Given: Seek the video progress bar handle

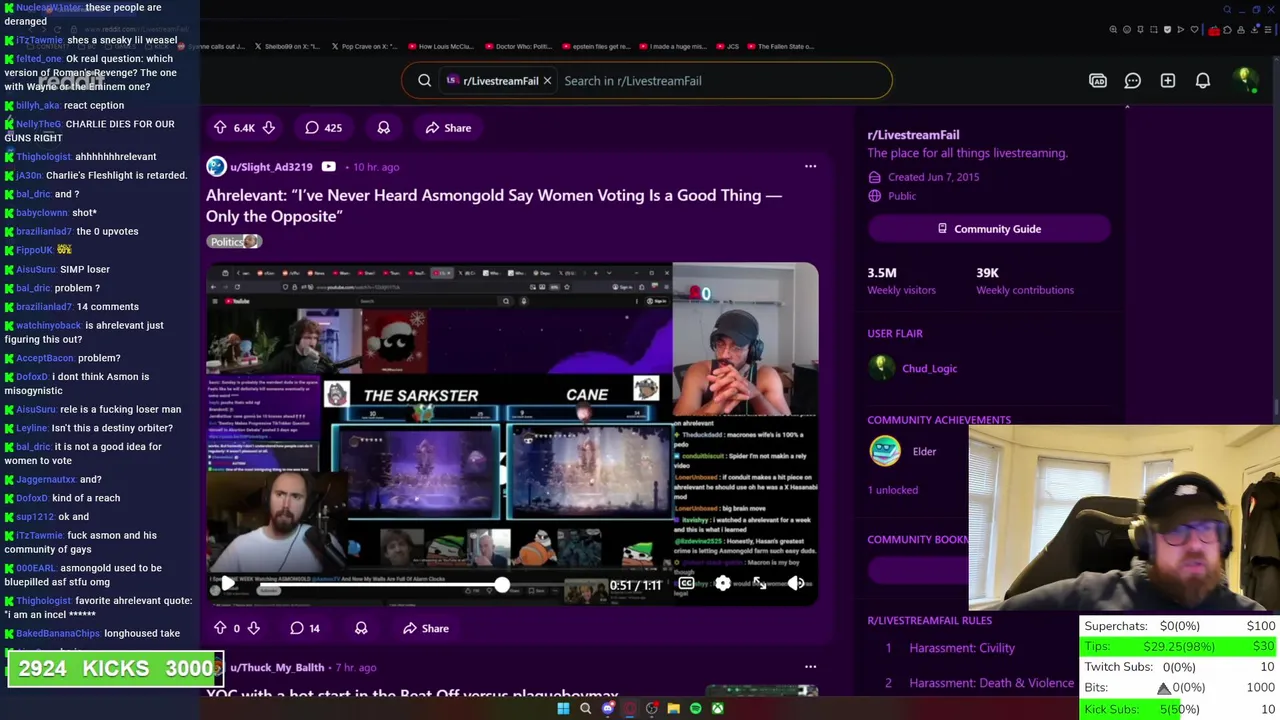Looking at the screenshot, I should click(x=502, y=585).
